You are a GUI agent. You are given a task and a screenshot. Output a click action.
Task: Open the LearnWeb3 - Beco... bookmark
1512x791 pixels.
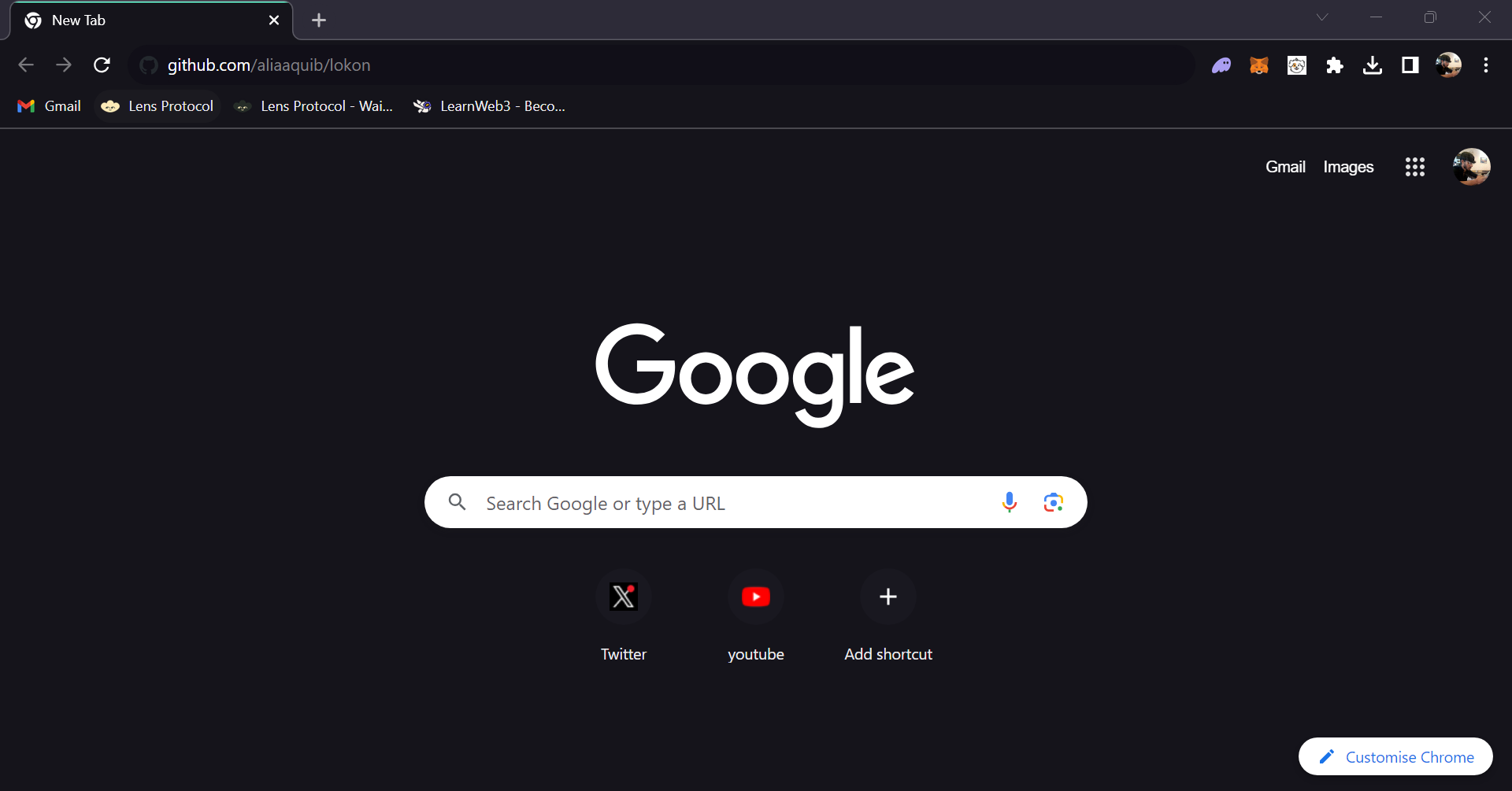[489, 106]
